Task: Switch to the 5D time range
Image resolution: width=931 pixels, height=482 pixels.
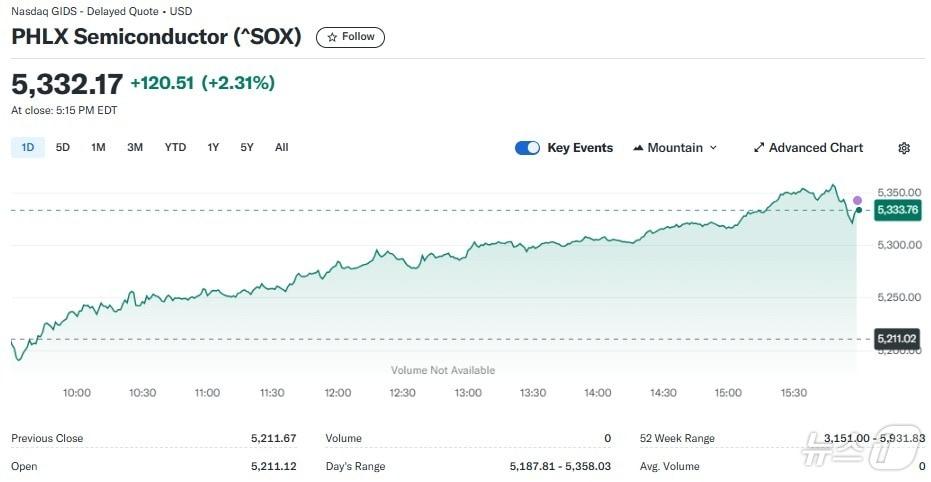Action: 63,148
